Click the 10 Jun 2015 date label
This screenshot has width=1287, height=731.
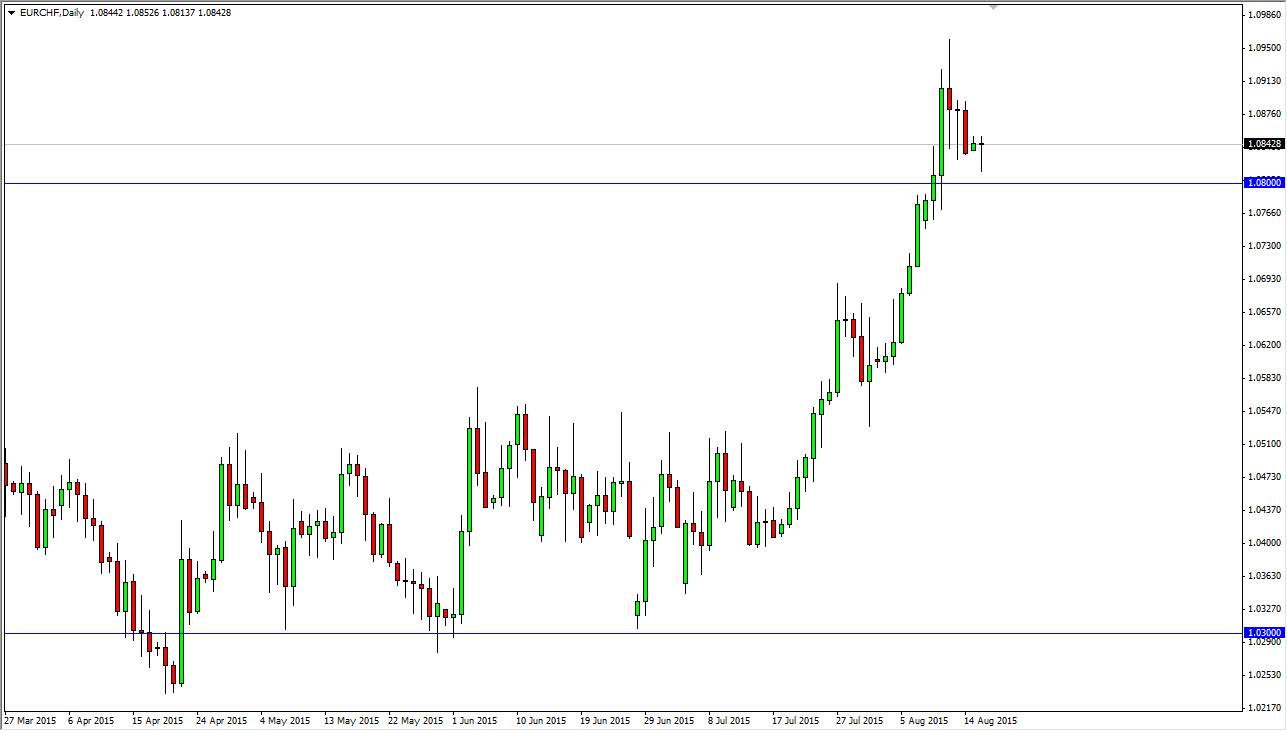click(x=541, y=720)
